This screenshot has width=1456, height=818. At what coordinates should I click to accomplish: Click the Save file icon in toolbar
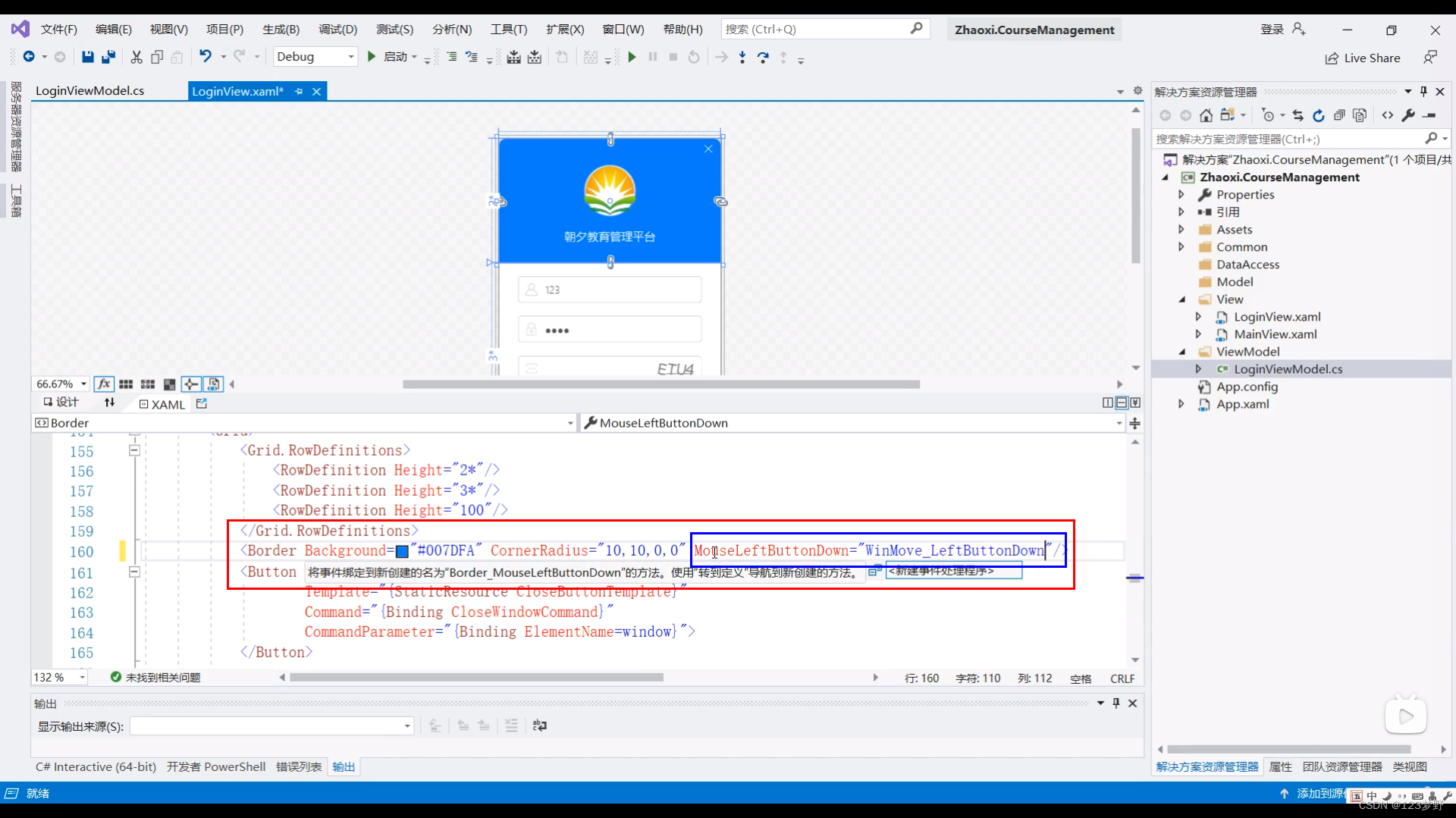point(88,57)
